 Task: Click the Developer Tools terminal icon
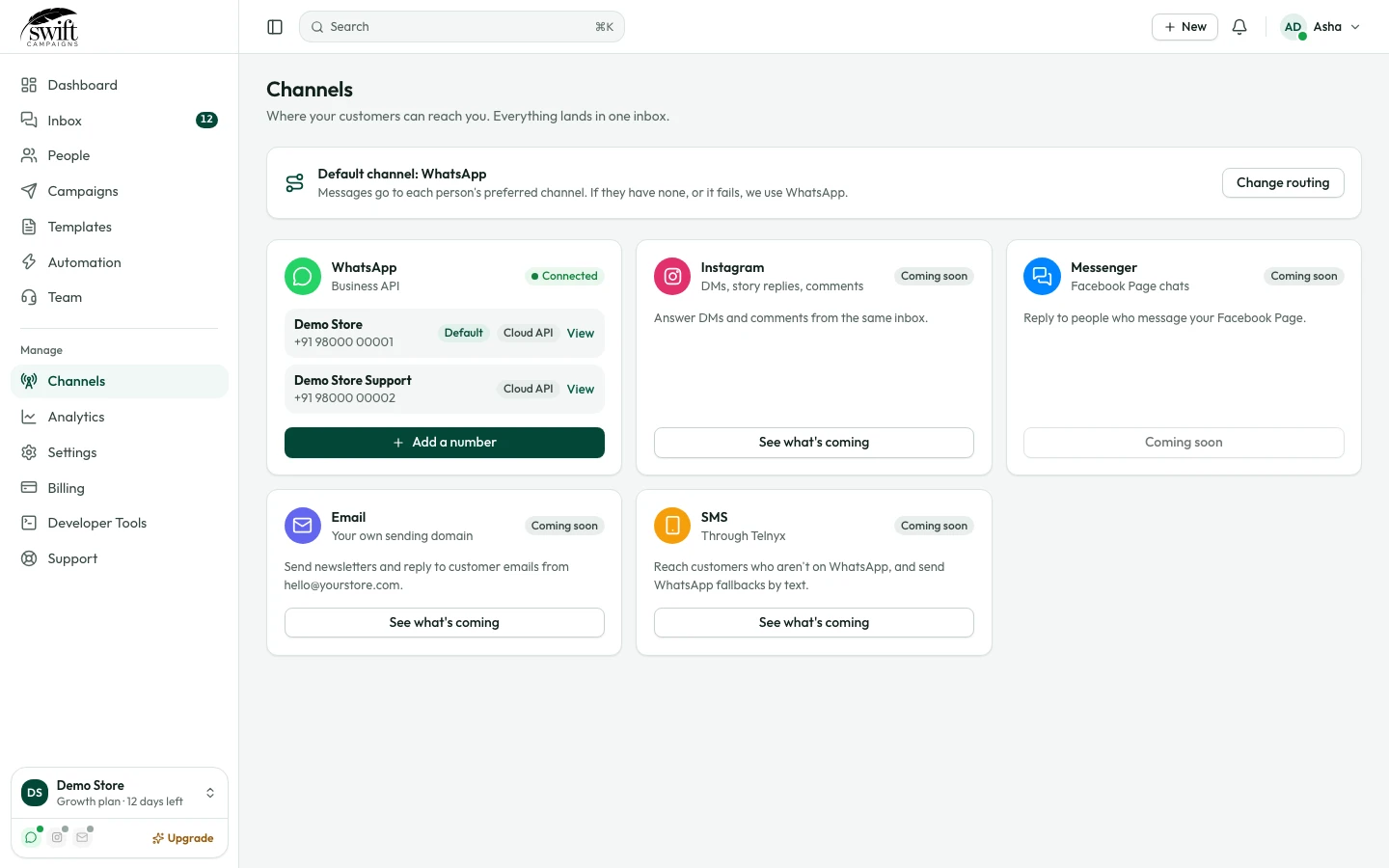(29, 523)
